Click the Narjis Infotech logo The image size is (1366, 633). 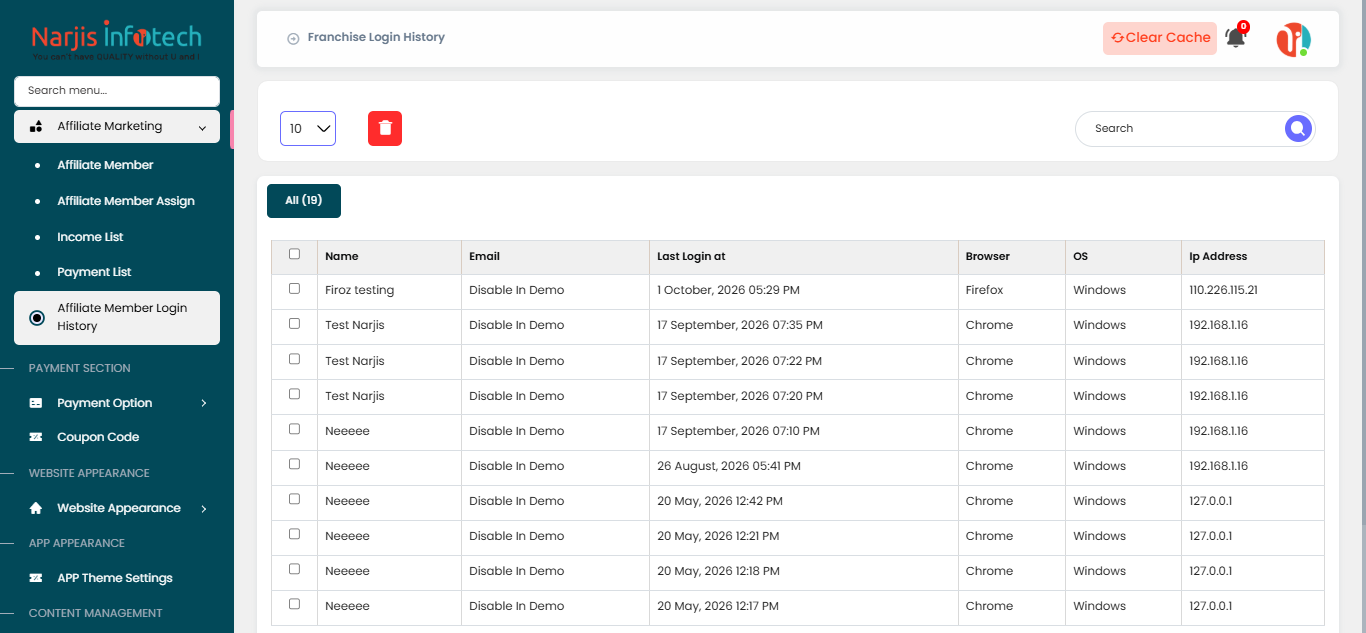[x=116, y=42]
